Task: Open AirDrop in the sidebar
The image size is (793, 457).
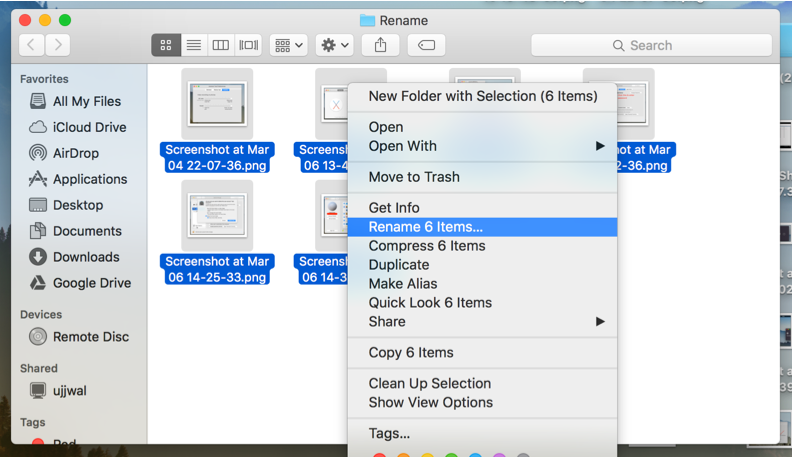Action: [64, 153]
